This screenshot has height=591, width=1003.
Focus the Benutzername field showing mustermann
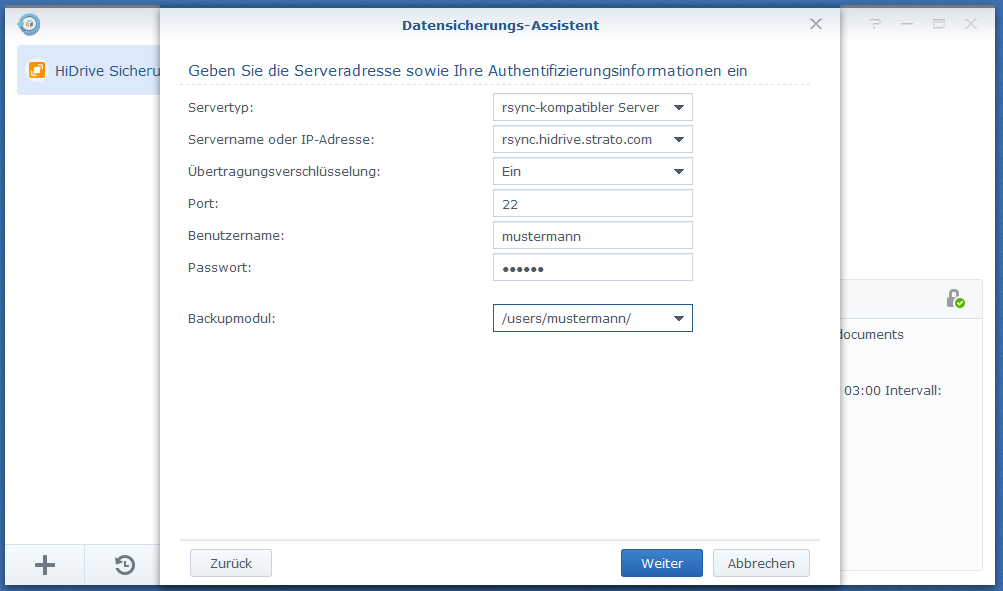point(592,235)
